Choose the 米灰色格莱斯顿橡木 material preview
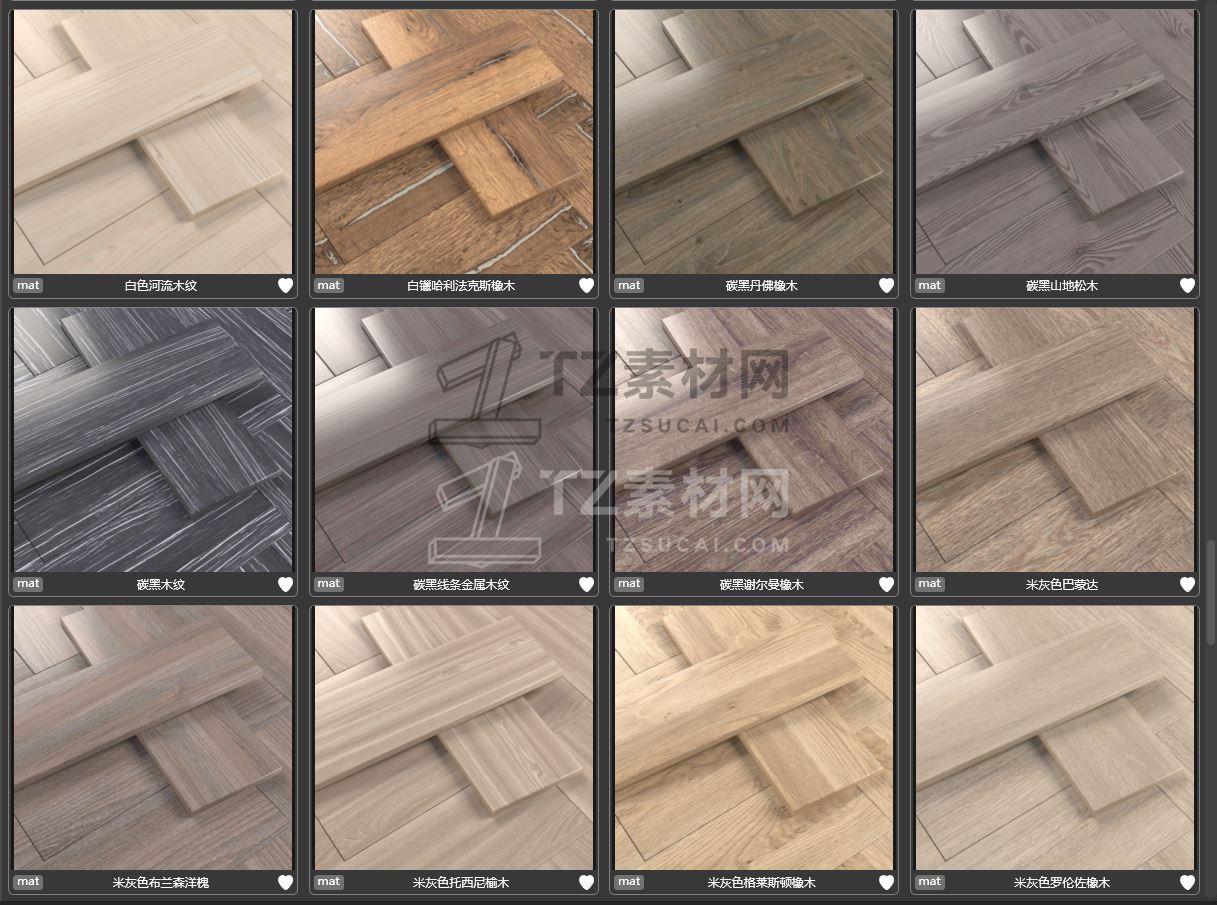The height and width of the screenshot is (905, 1217). coord(754,738)
